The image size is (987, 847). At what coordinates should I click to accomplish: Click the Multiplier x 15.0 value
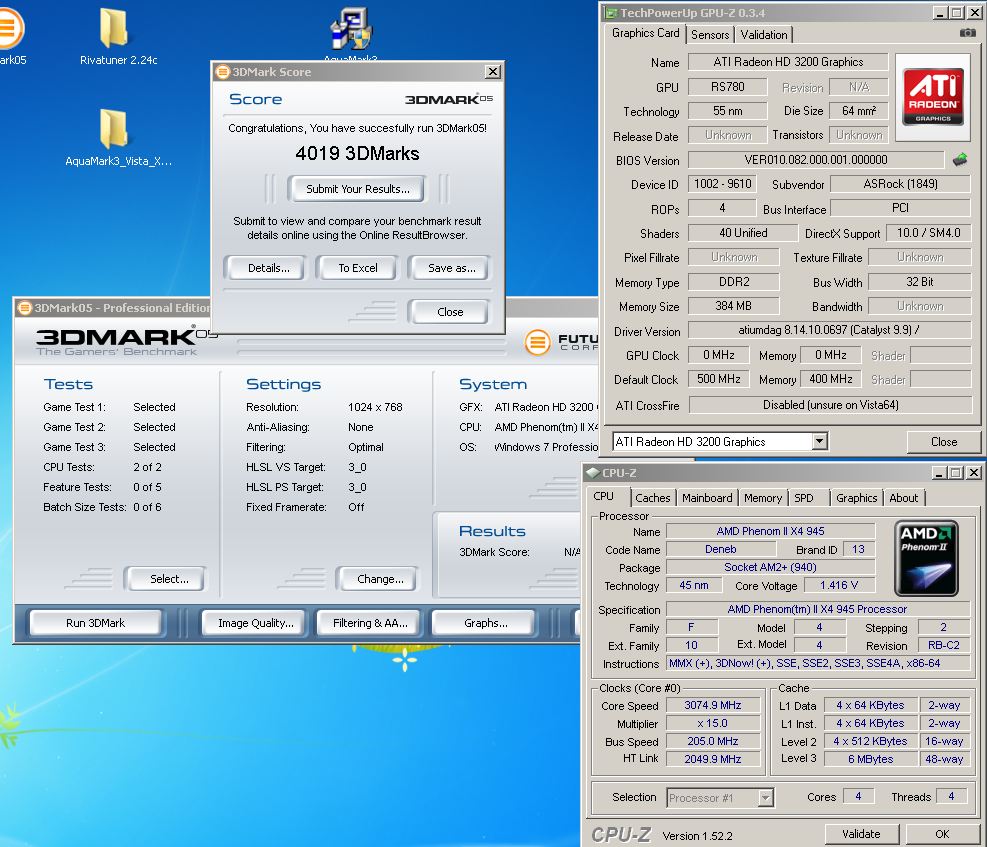tap(713, 724)
